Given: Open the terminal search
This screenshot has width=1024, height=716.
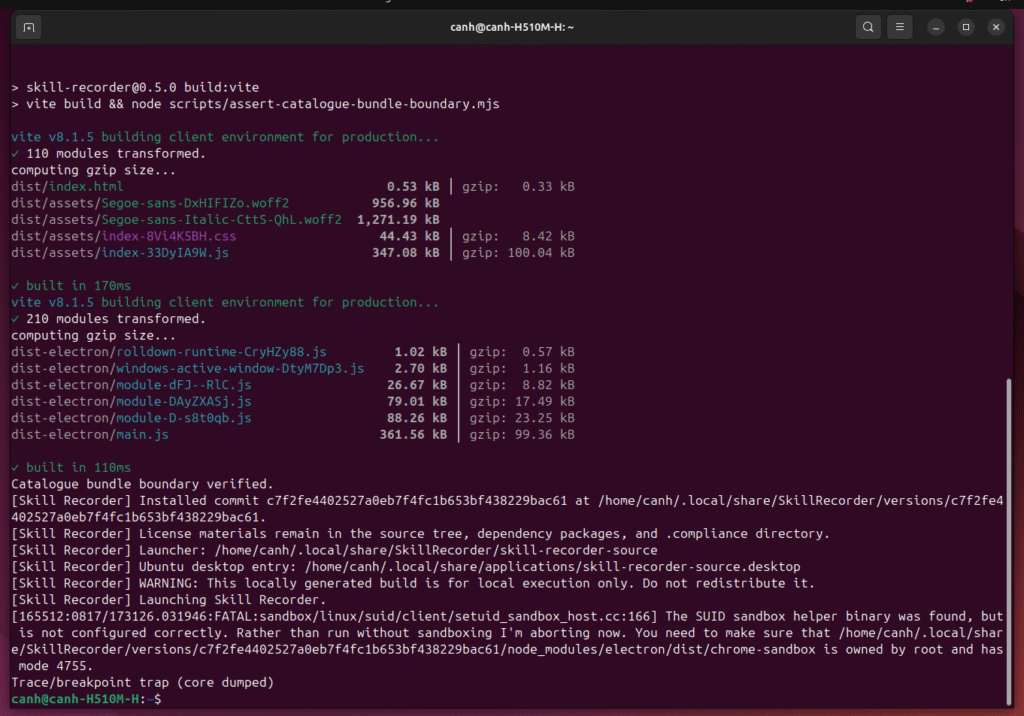Looking at the screenshot, I should tap(868, 27).
